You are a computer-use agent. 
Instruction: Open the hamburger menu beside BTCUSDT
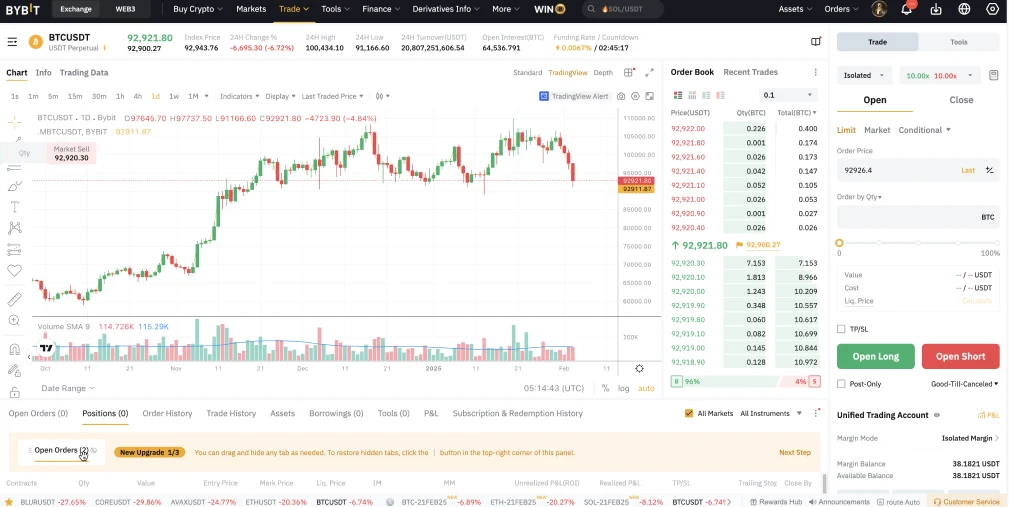pyautogui.click(x=12, y=42)
